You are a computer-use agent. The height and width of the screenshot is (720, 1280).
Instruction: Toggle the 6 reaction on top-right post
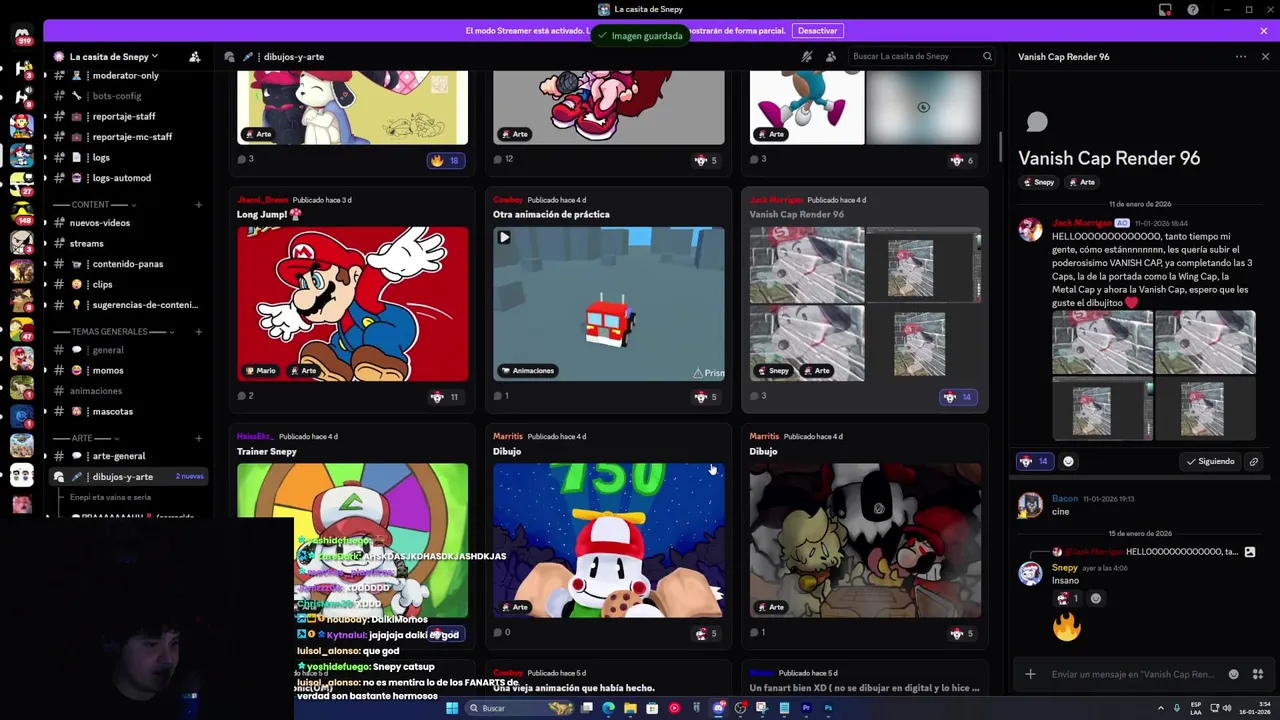963,160
